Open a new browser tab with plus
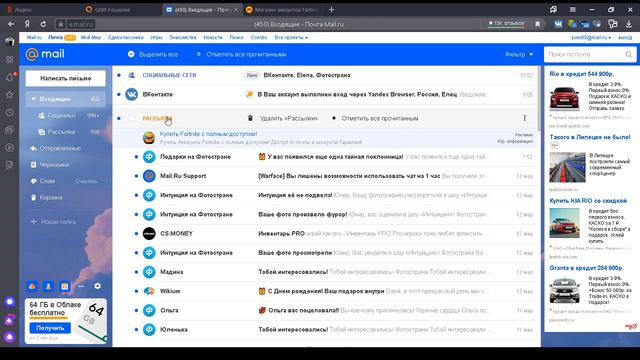Screen dimensions: 640x360 (x=331, y=9)
